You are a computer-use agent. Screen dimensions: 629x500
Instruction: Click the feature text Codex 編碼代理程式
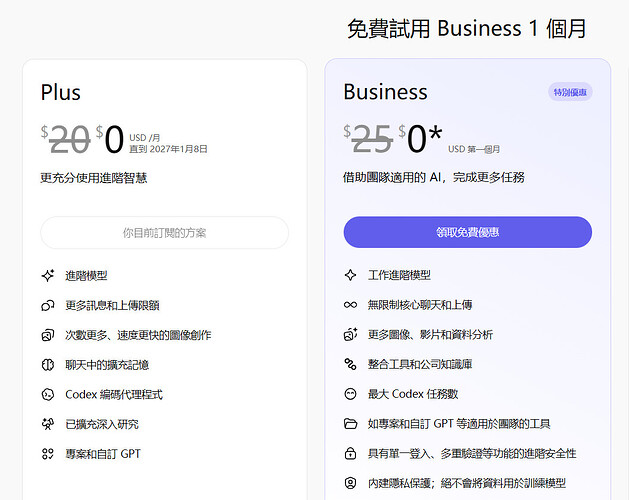pyautogui.click(x=114, y=394)
